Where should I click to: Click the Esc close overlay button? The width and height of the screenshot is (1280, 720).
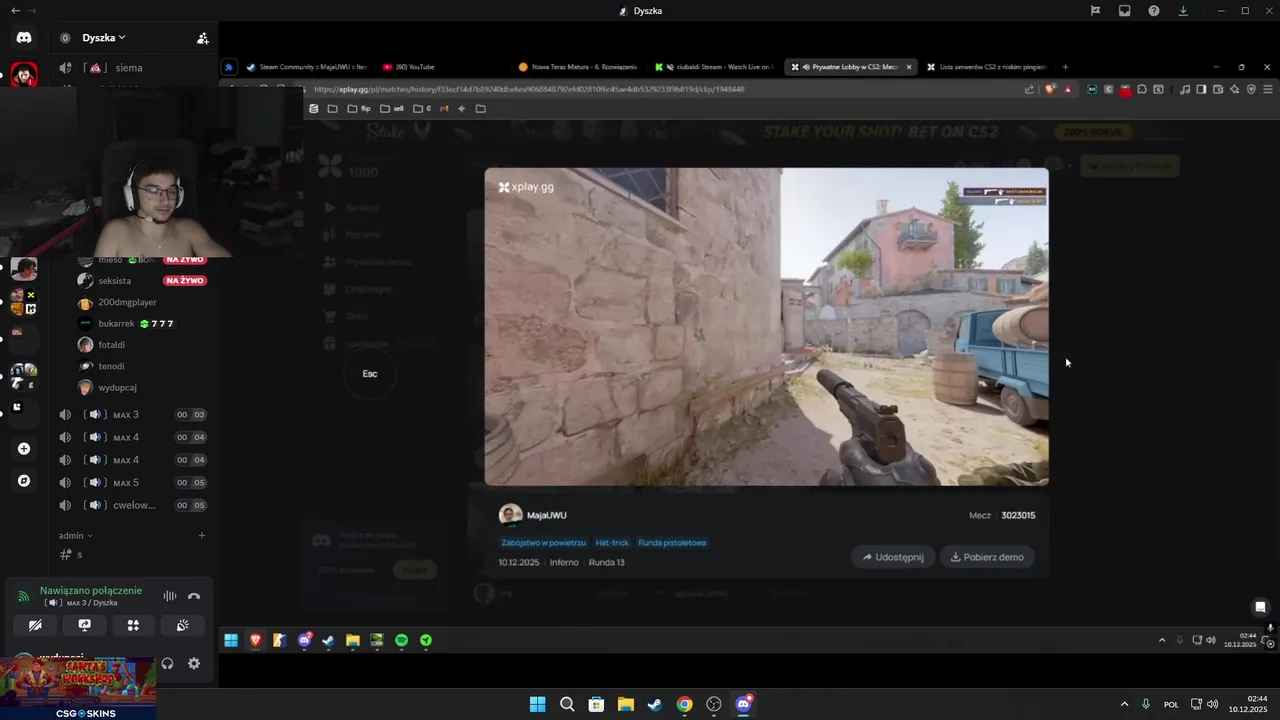pos(370,374)
